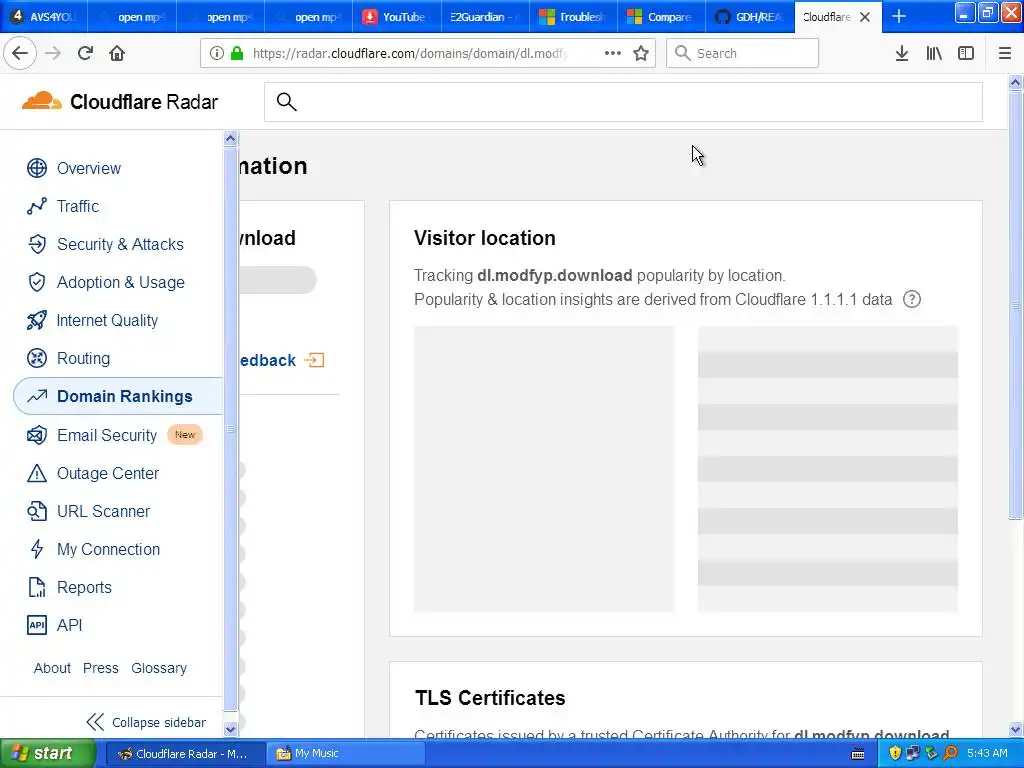Open the Press link
This screenshot has height=768, width=1024.
coord(101,668)
